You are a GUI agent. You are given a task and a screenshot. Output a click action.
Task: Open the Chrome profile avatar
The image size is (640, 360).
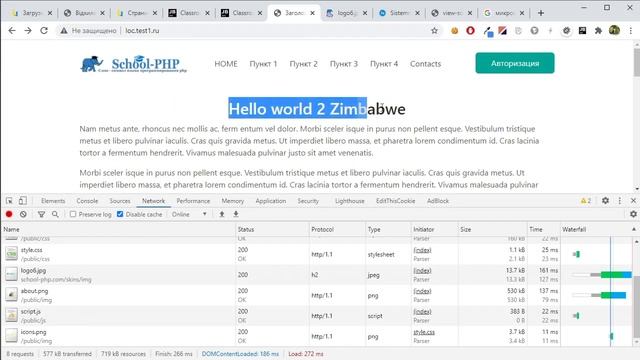(x=614, y=30)
